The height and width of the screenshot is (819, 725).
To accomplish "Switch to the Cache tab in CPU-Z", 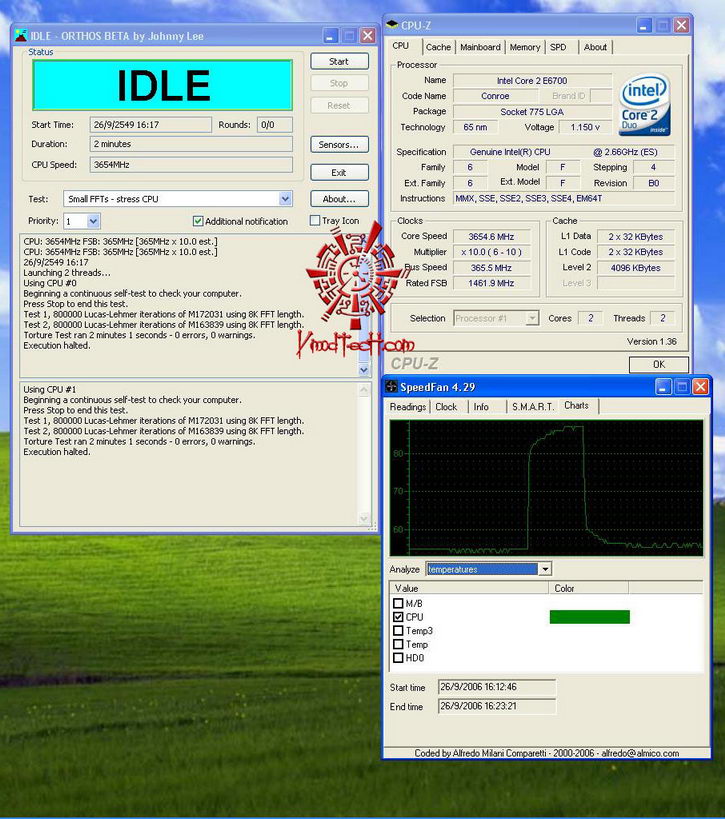I will point(438,47).
